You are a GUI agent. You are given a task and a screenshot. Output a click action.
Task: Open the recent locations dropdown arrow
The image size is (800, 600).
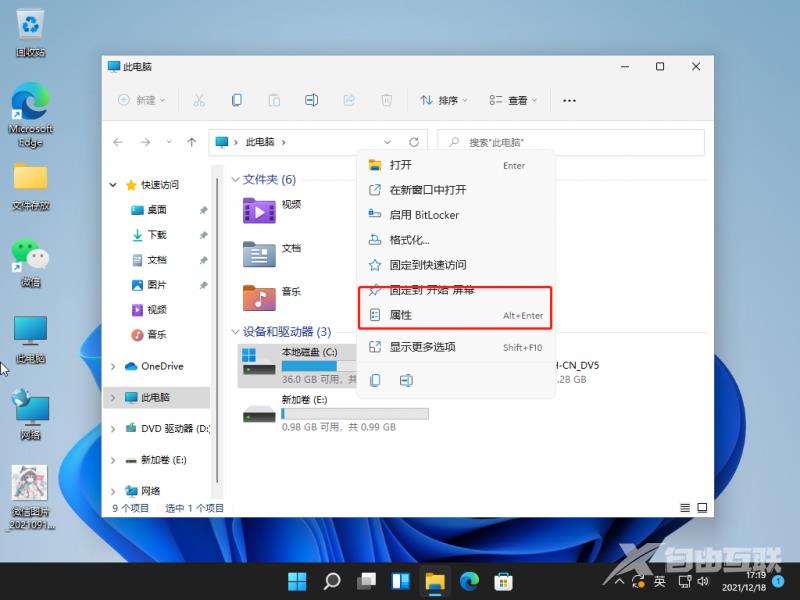tap(169, 142)
